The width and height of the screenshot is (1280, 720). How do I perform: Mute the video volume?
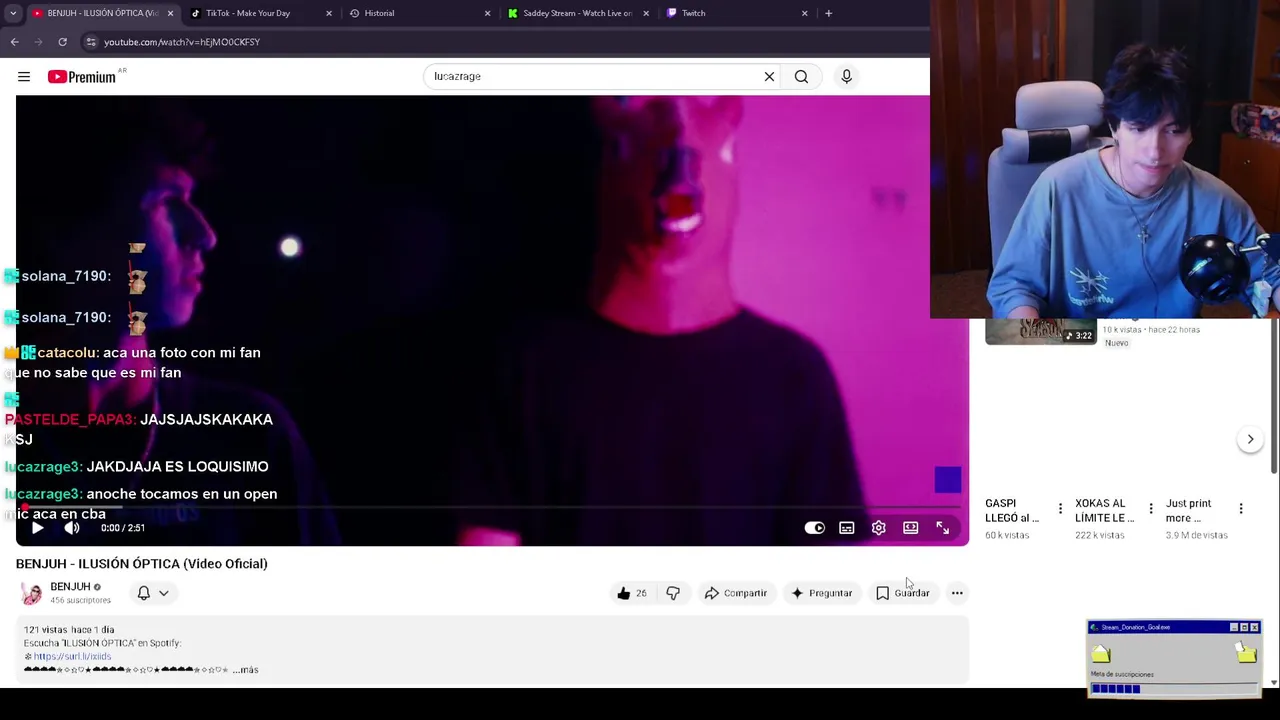[72, 528]
